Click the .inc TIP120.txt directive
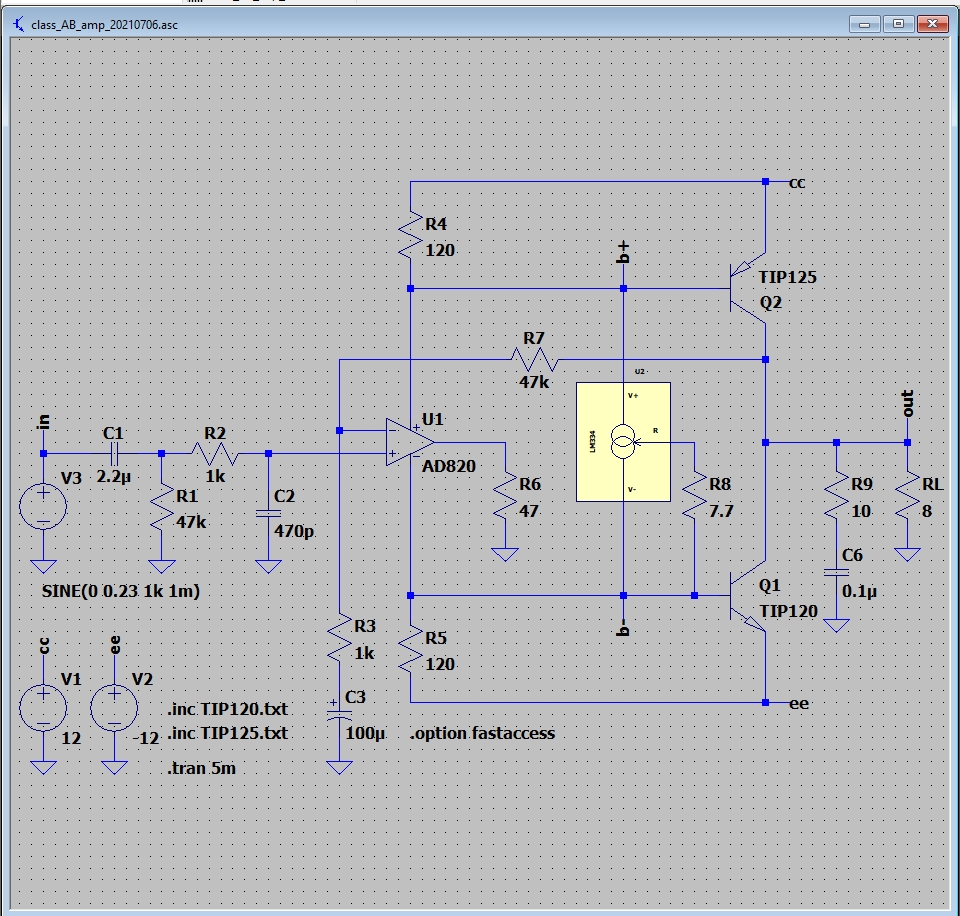This screenshot has height=916, width=960. click(227, 709)
